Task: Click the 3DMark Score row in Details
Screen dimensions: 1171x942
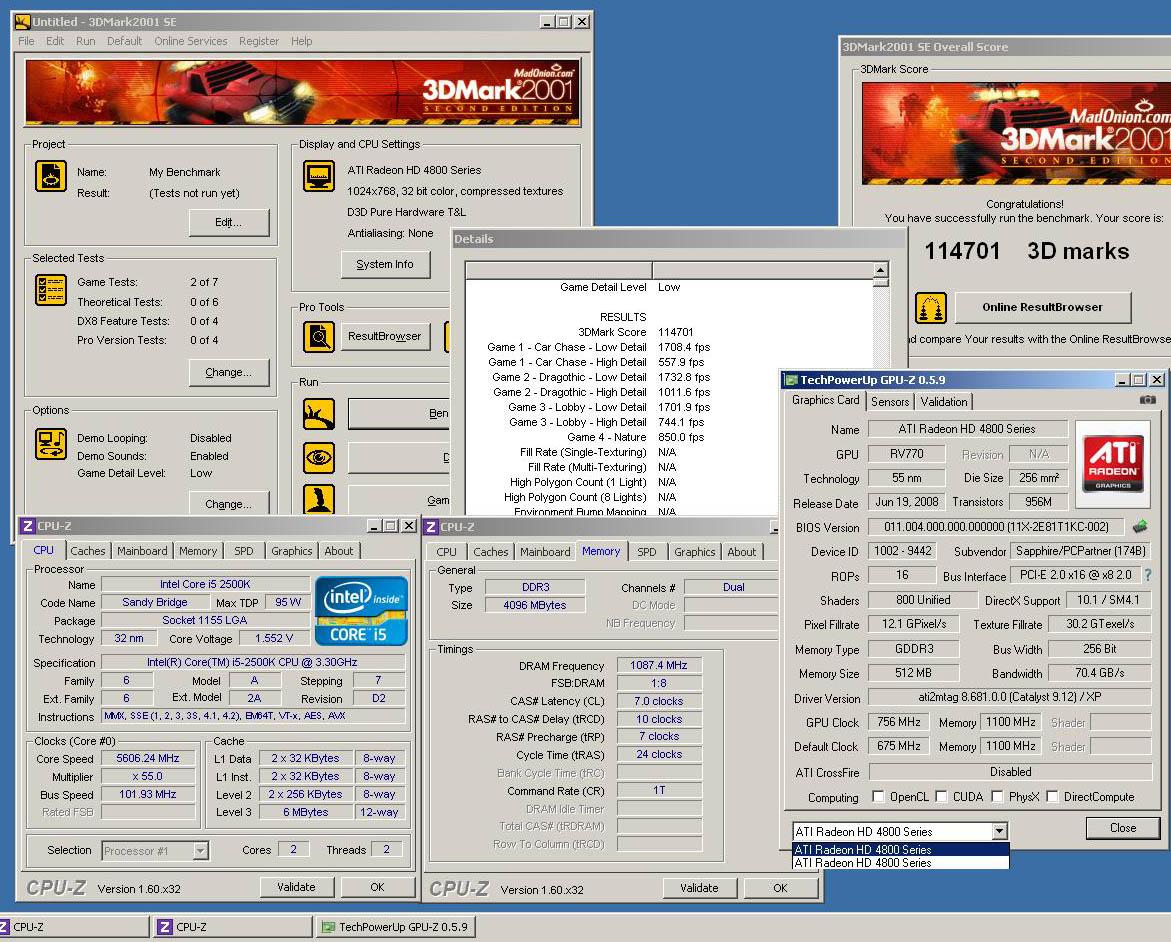Action: coord(668,332)
